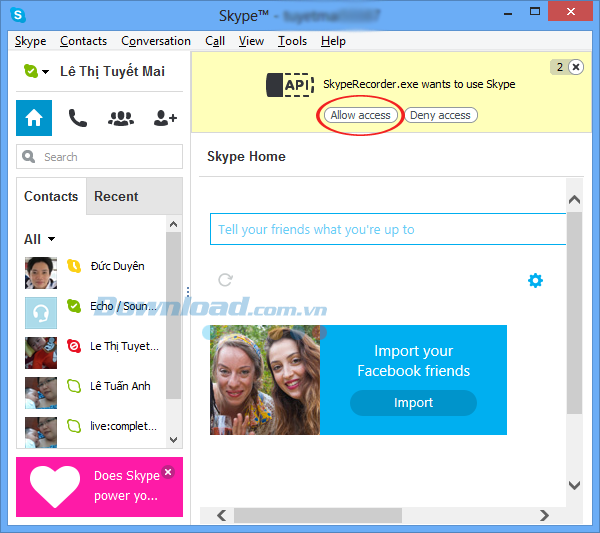Open the Contacts menu
The width and height of the screenshot is (600, 533).
tap(83, 41)
